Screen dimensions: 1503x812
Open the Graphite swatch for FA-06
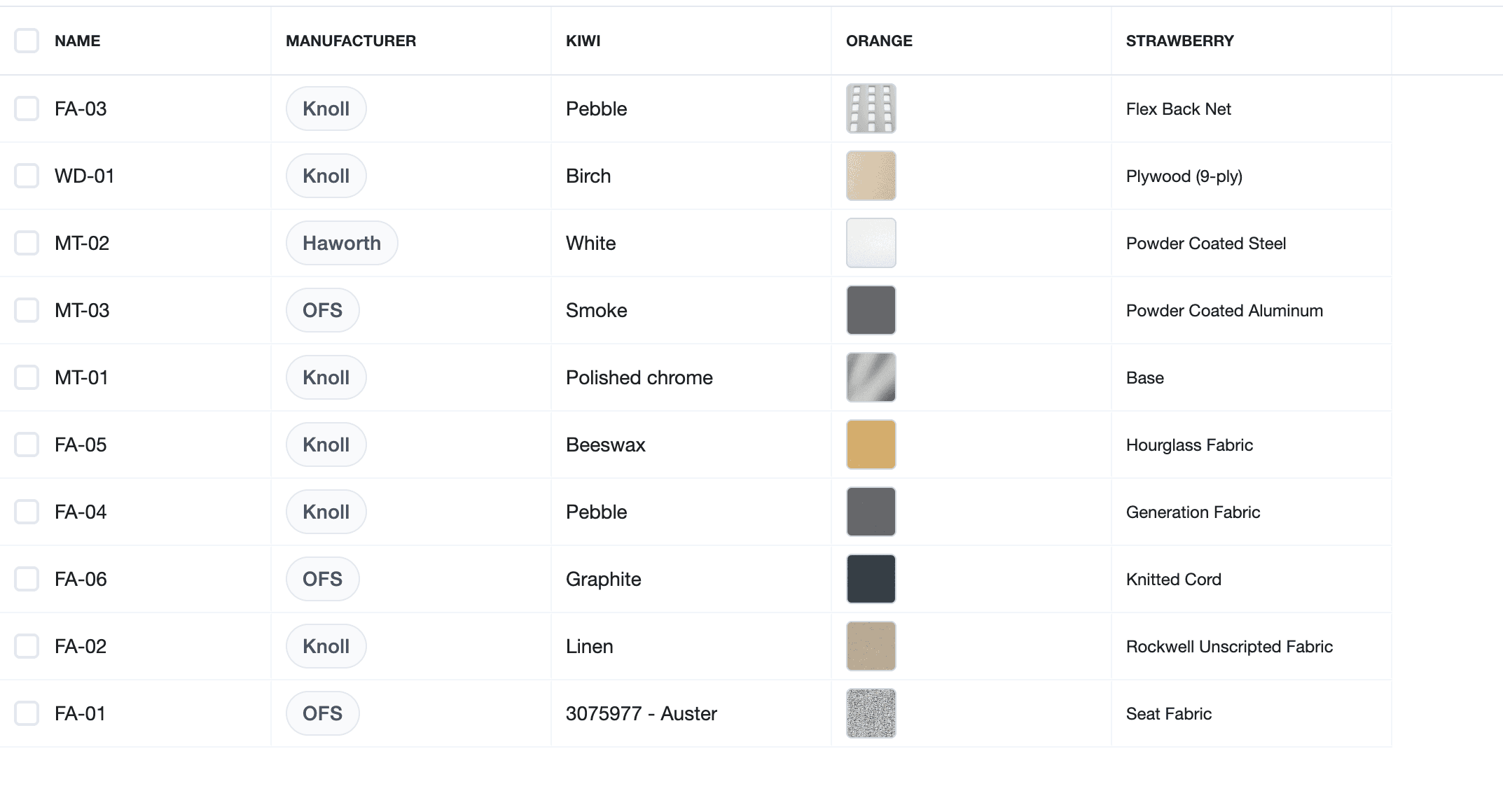click(871, 579)
